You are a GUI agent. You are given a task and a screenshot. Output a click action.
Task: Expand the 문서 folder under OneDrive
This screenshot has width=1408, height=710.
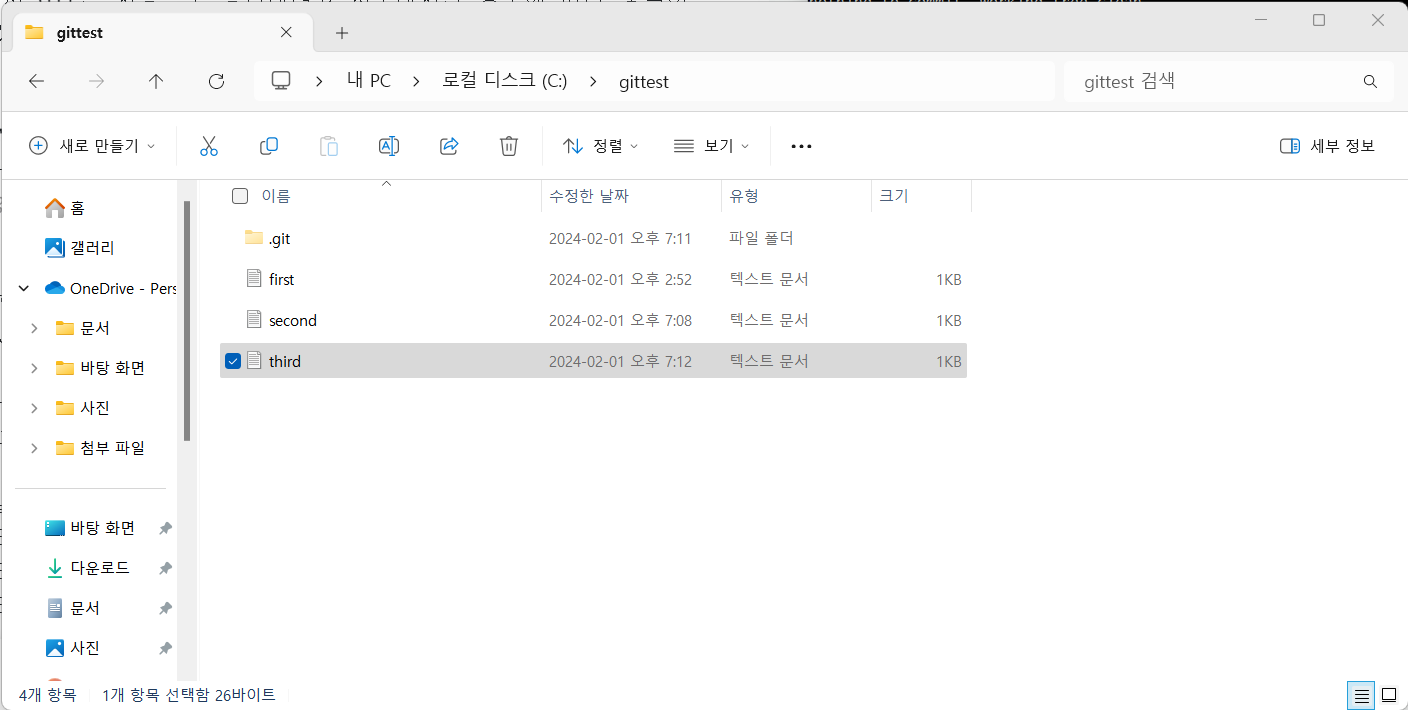tap(34, 328)
